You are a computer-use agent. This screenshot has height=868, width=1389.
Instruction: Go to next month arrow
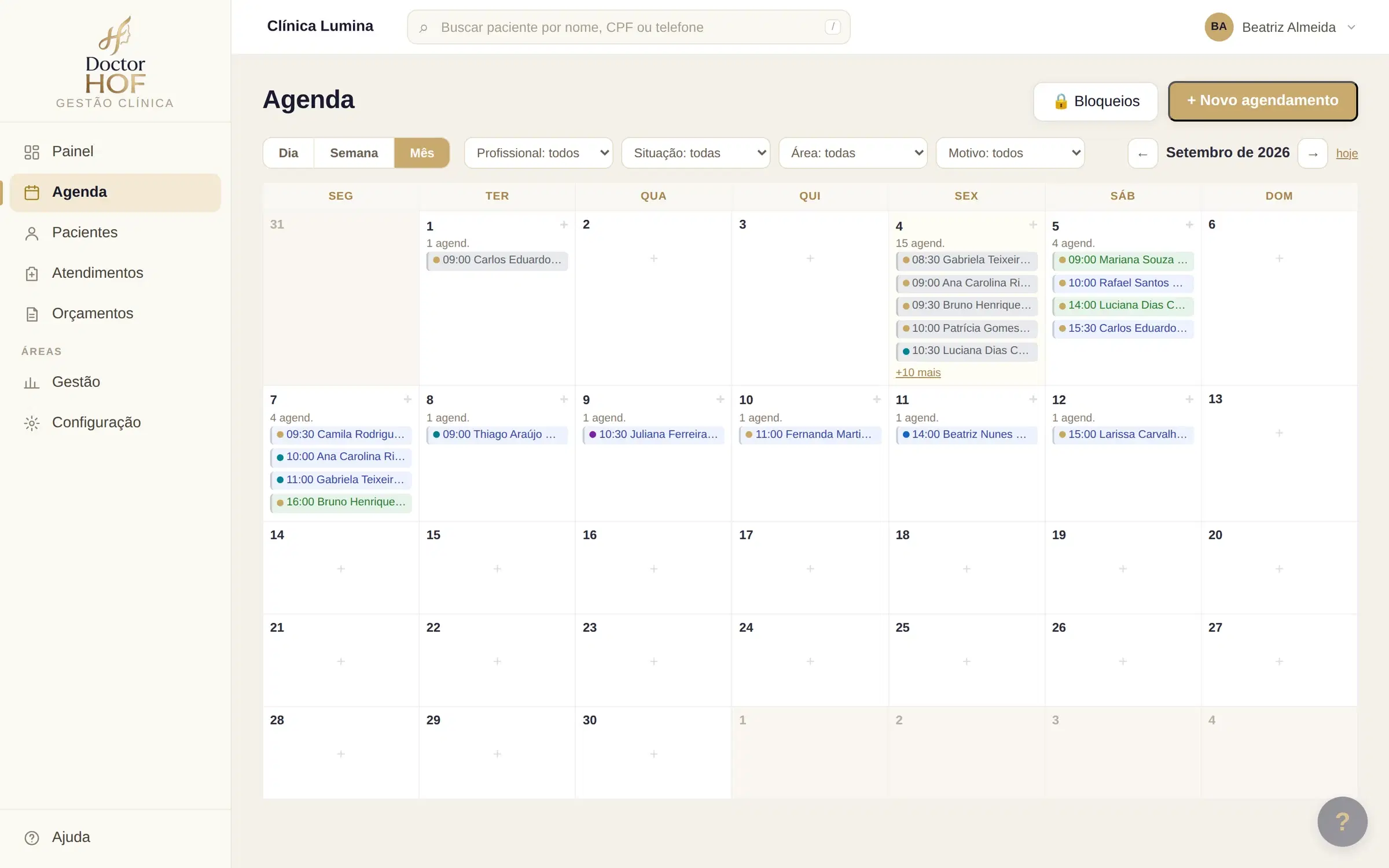pos(1313,153)
